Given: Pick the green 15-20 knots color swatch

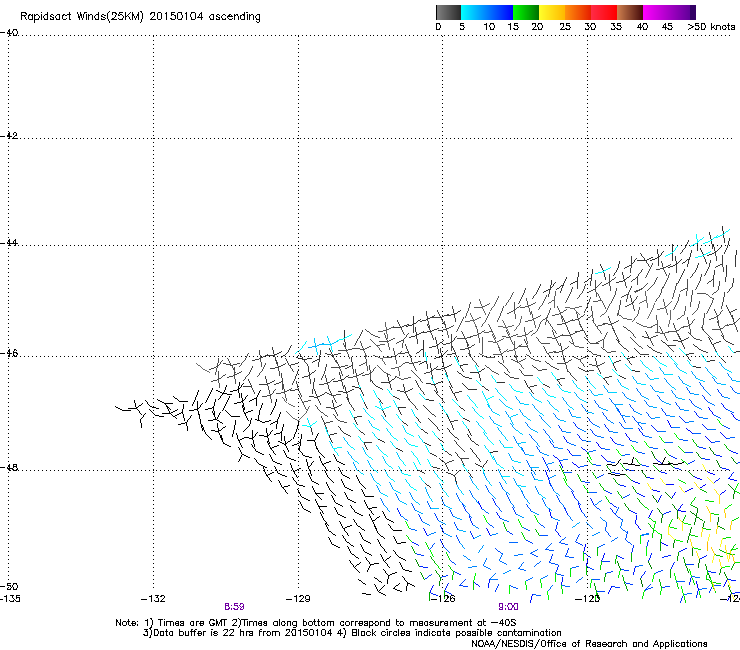Looking at the screenshot, I should 526,12.
